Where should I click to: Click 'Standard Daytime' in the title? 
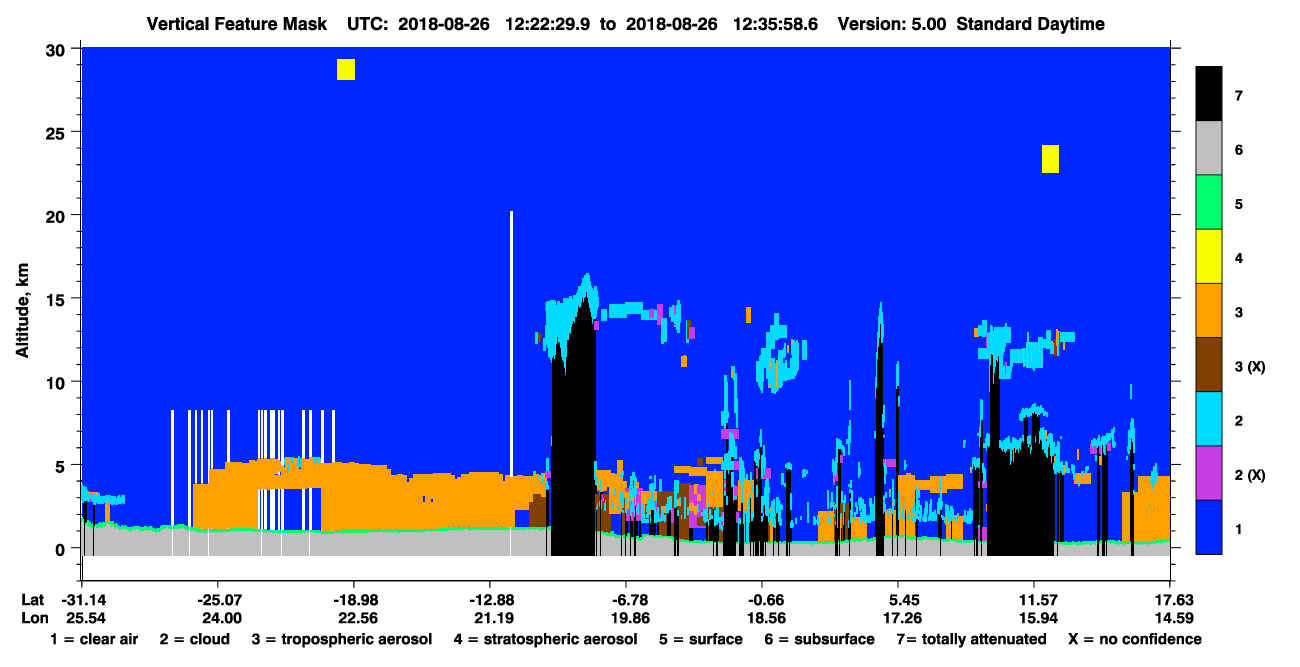(1031, 24)
